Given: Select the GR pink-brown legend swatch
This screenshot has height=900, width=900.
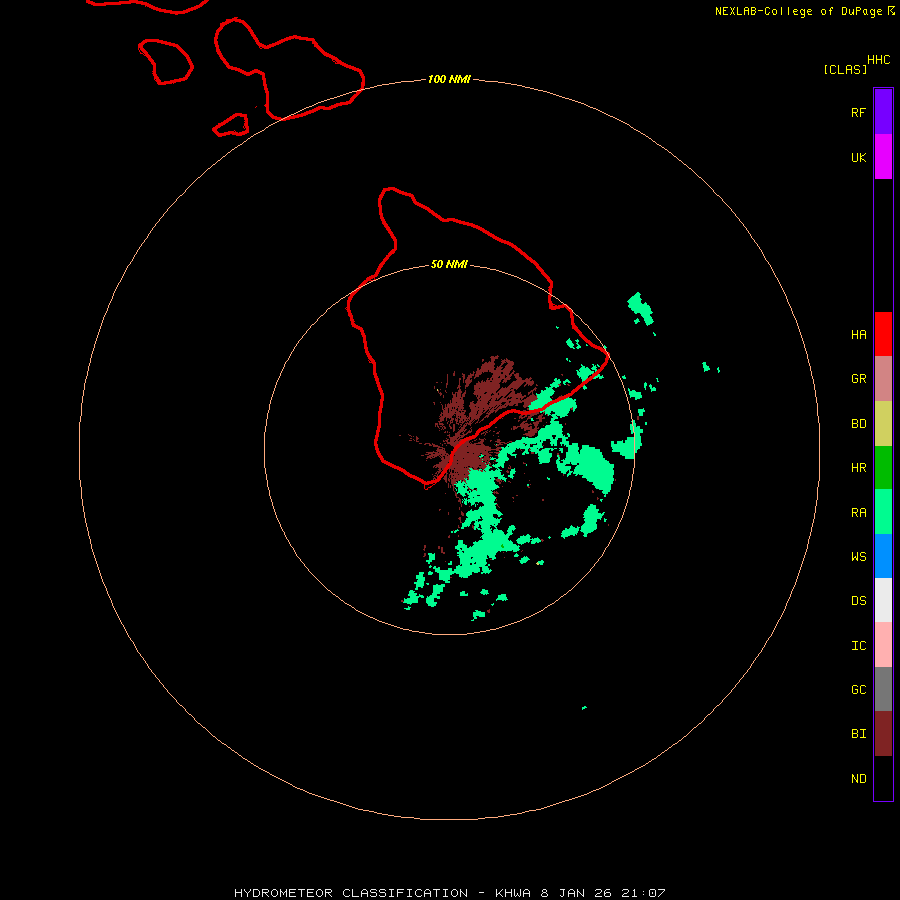Looking at the screenshot, I should tap(883, 379).
